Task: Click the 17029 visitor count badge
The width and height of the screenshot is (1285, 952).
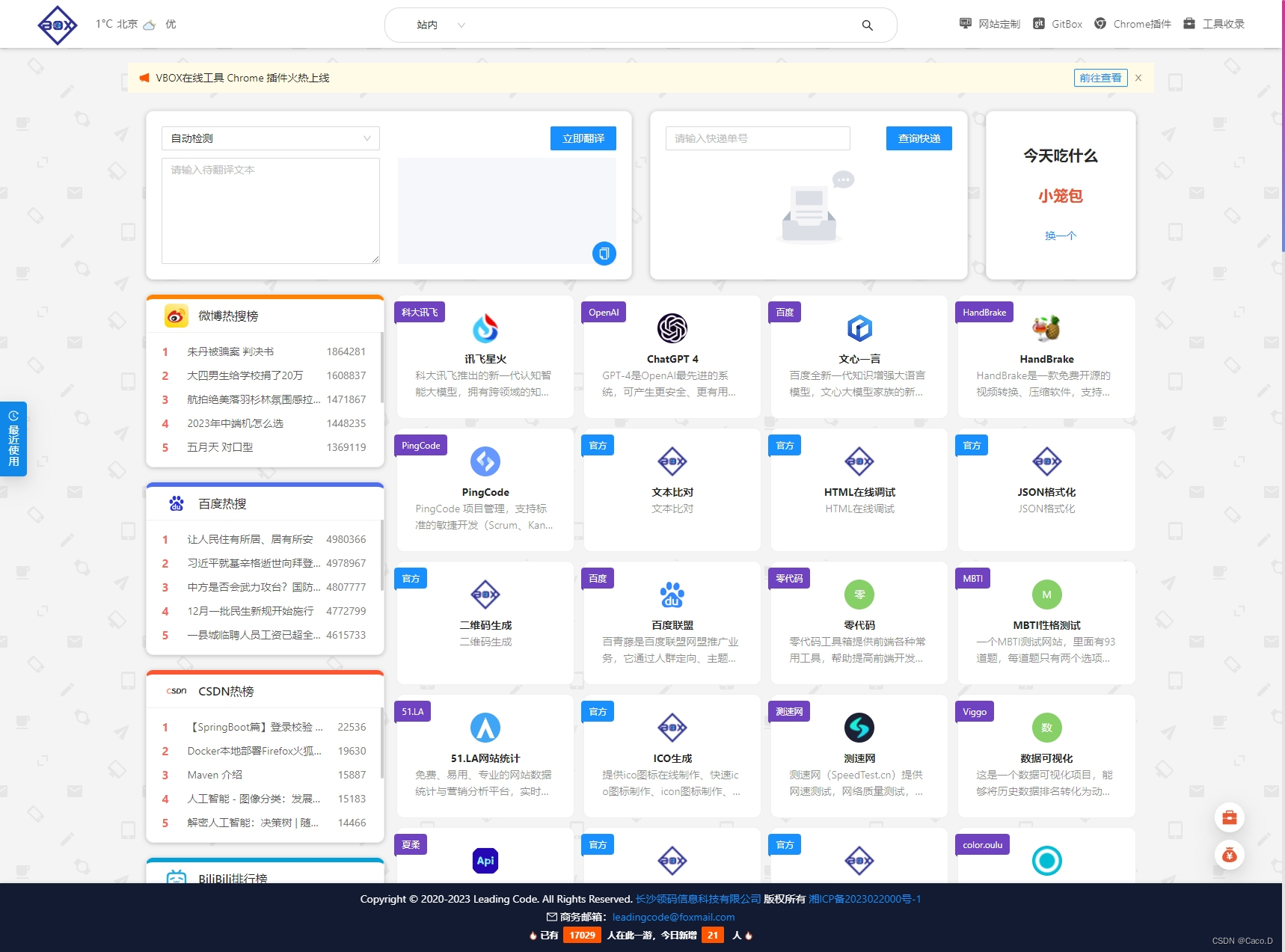Action: point(582,935)
